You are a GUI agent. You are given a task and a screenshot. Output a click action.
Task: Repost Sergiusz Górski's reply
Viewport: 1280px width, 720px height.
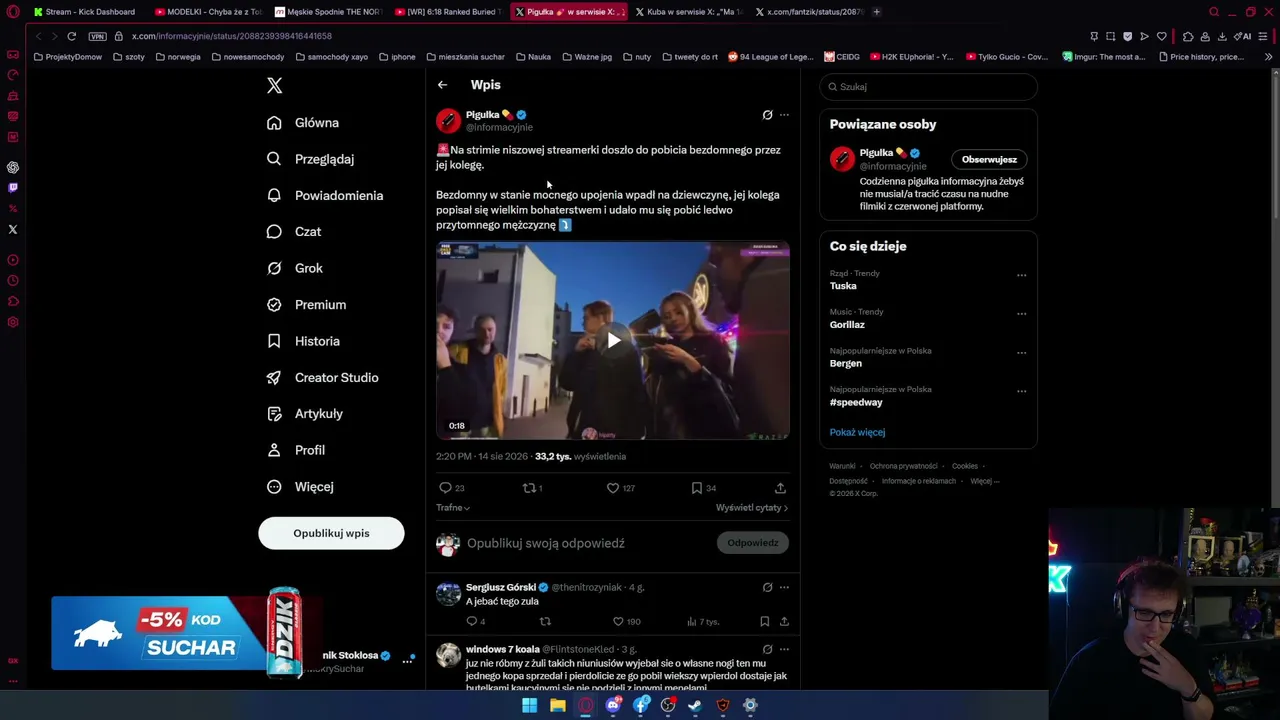[x=545, y=622]
